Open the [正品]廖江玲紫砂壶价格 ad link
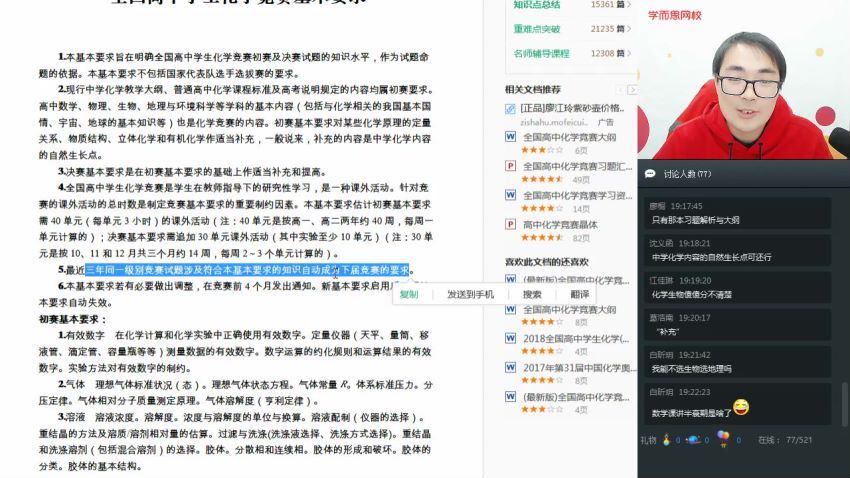Image resolution: width=850 pixels, height=478 pixels. 572,108
